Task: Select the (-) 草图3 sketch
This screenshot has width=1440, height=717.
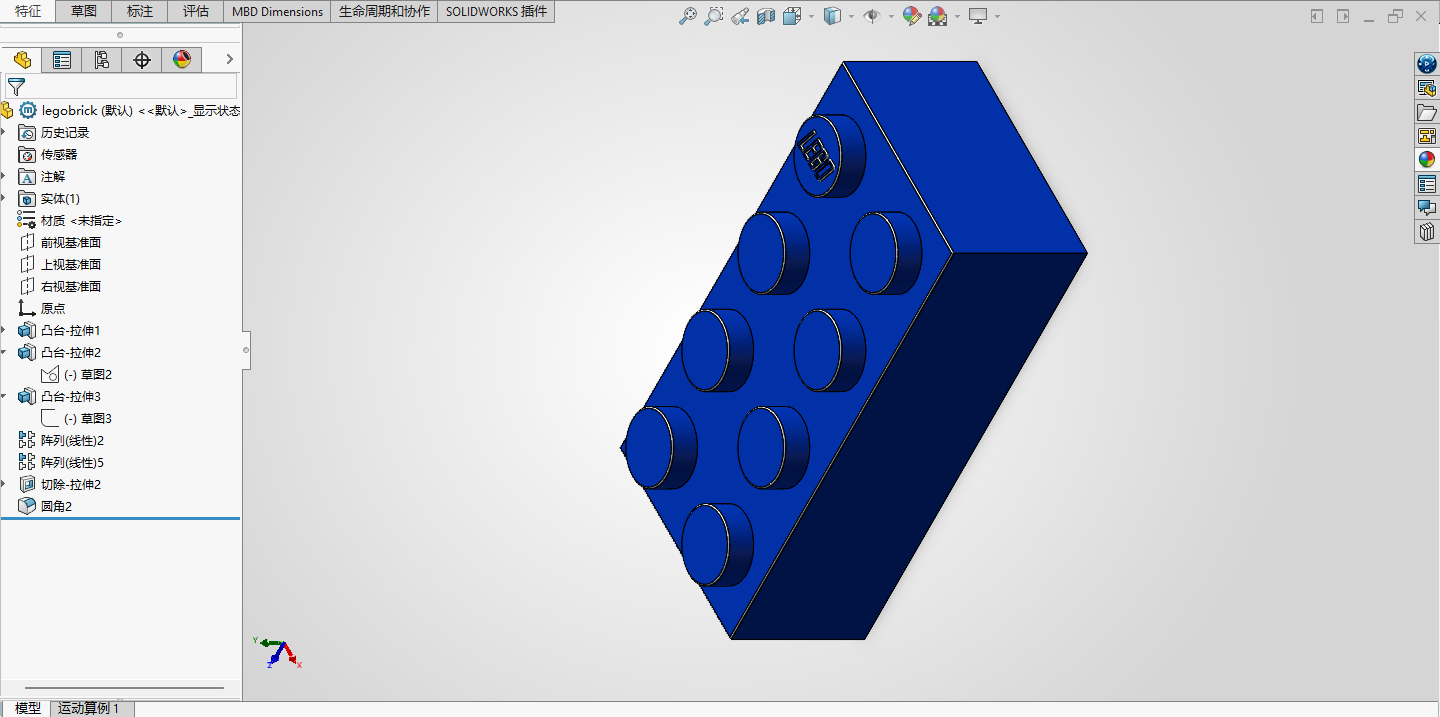Action: 76,418
